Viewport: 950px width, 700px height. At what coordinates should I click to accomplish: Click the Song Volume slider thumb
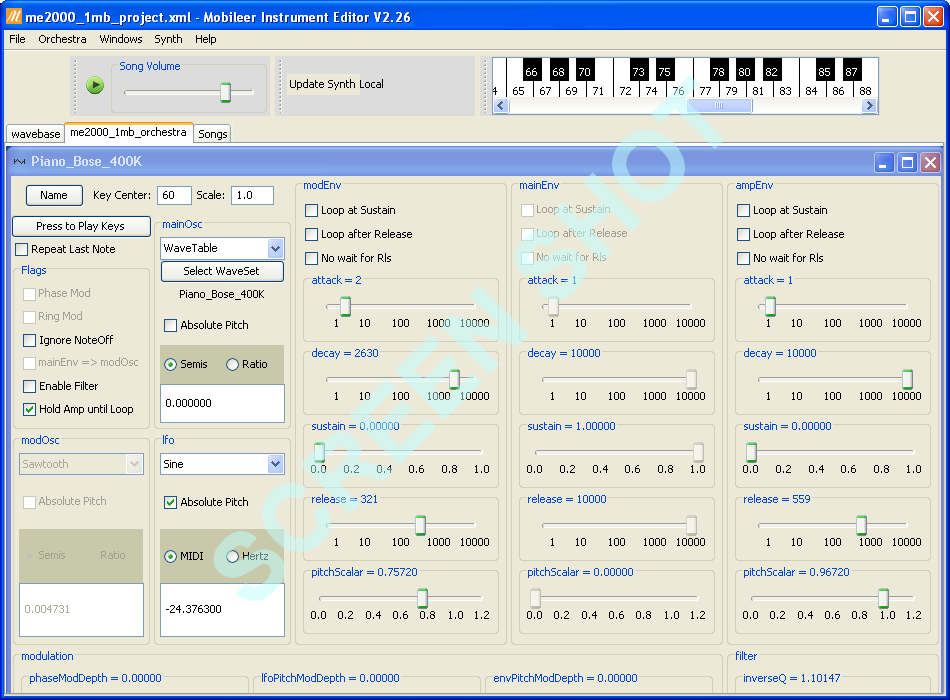(x=225, y=93)
